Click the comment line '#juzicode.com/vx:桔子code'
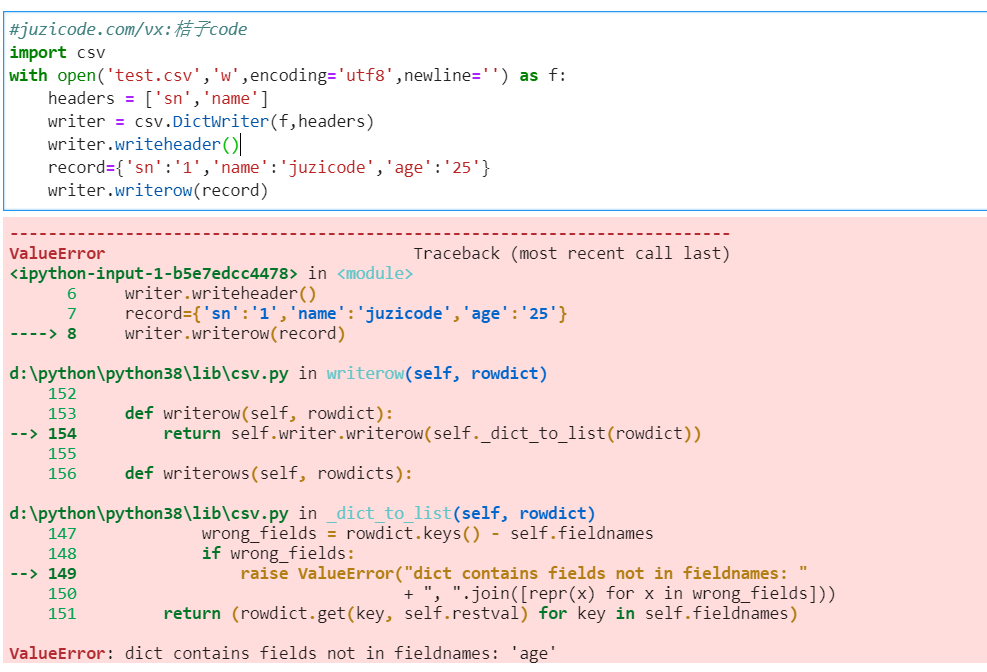 (x=128, y=30)
